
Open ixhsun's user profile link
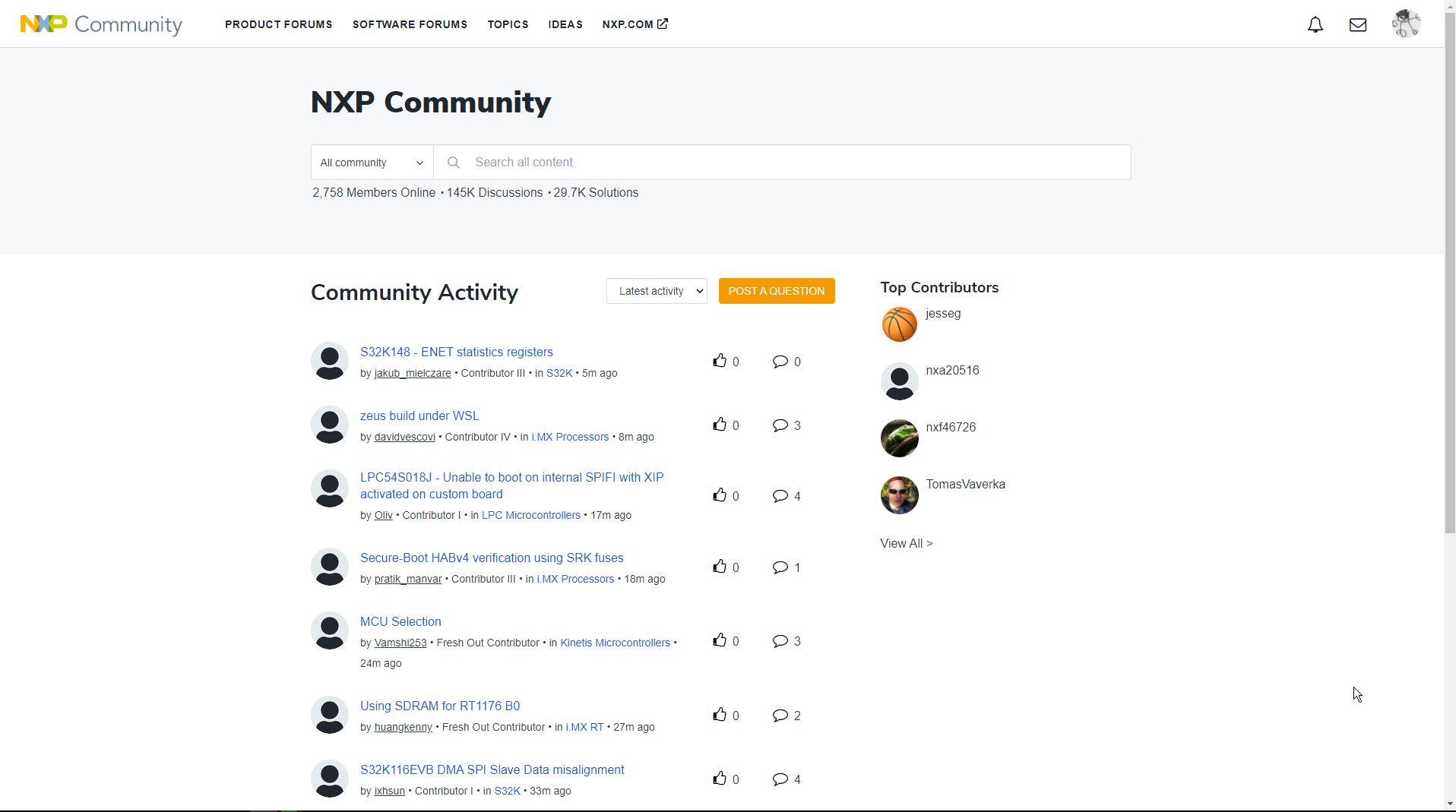(389, 791)
